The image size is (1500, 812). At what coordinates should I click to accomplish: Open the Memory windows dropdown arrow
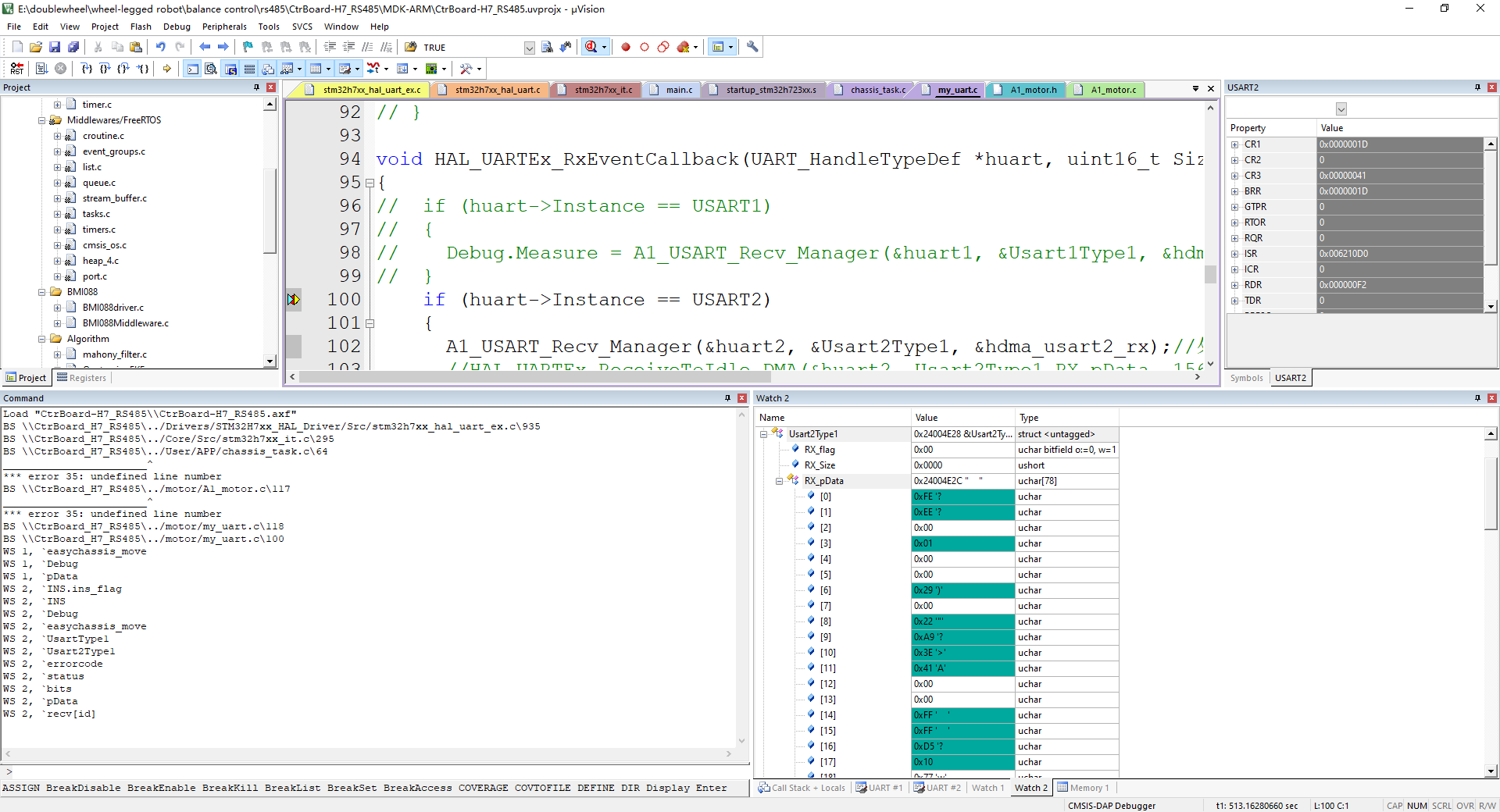[x=328, y=69]
